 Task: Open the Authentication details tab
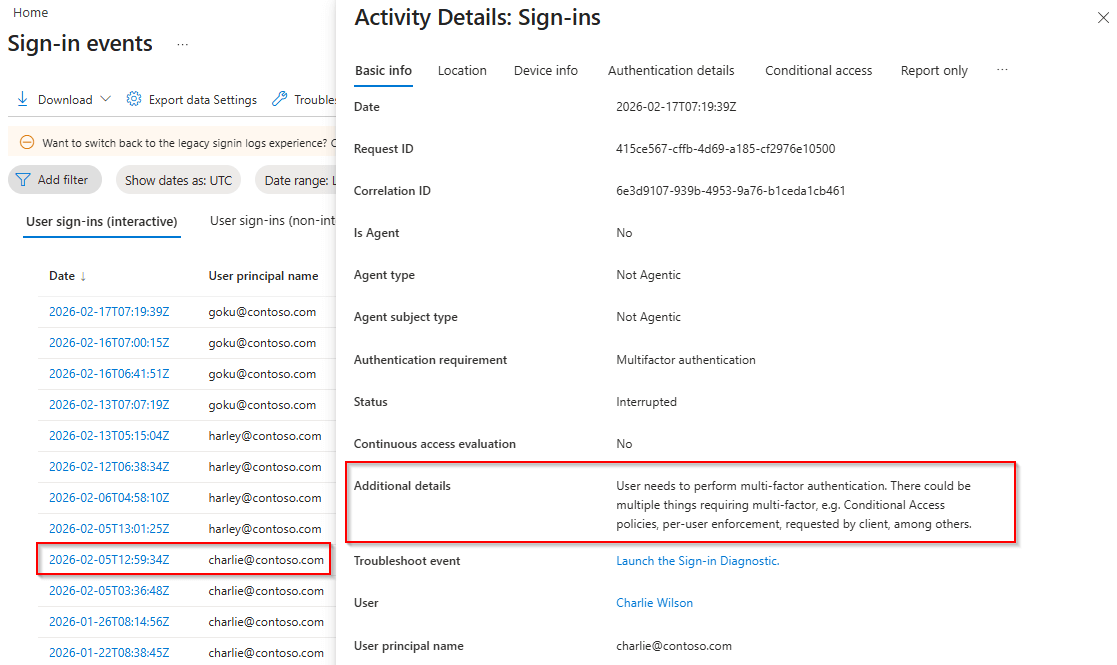[671, 70]
